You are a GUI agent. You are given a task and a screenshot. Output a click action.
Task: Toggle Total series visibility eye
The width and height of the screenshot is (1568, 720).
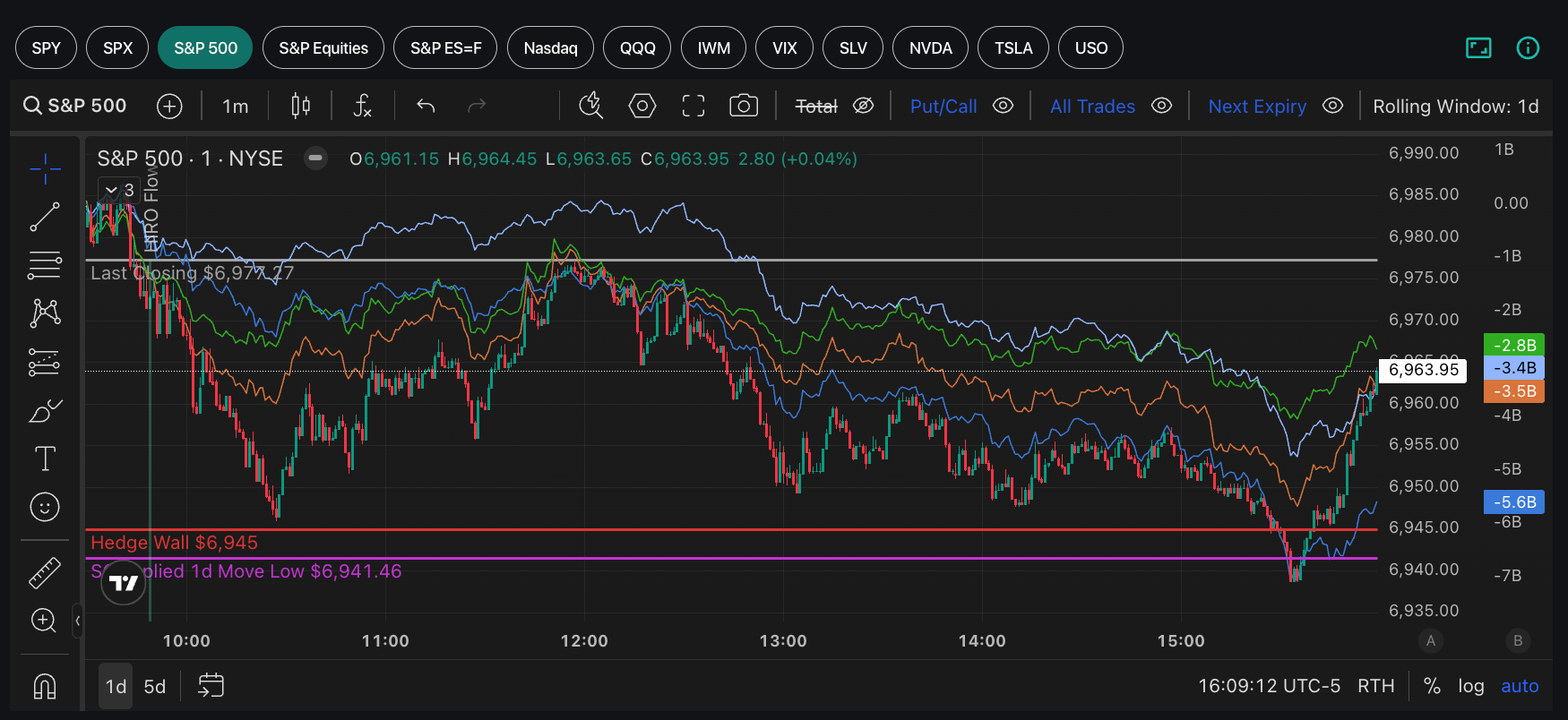[x=863, y=107]
